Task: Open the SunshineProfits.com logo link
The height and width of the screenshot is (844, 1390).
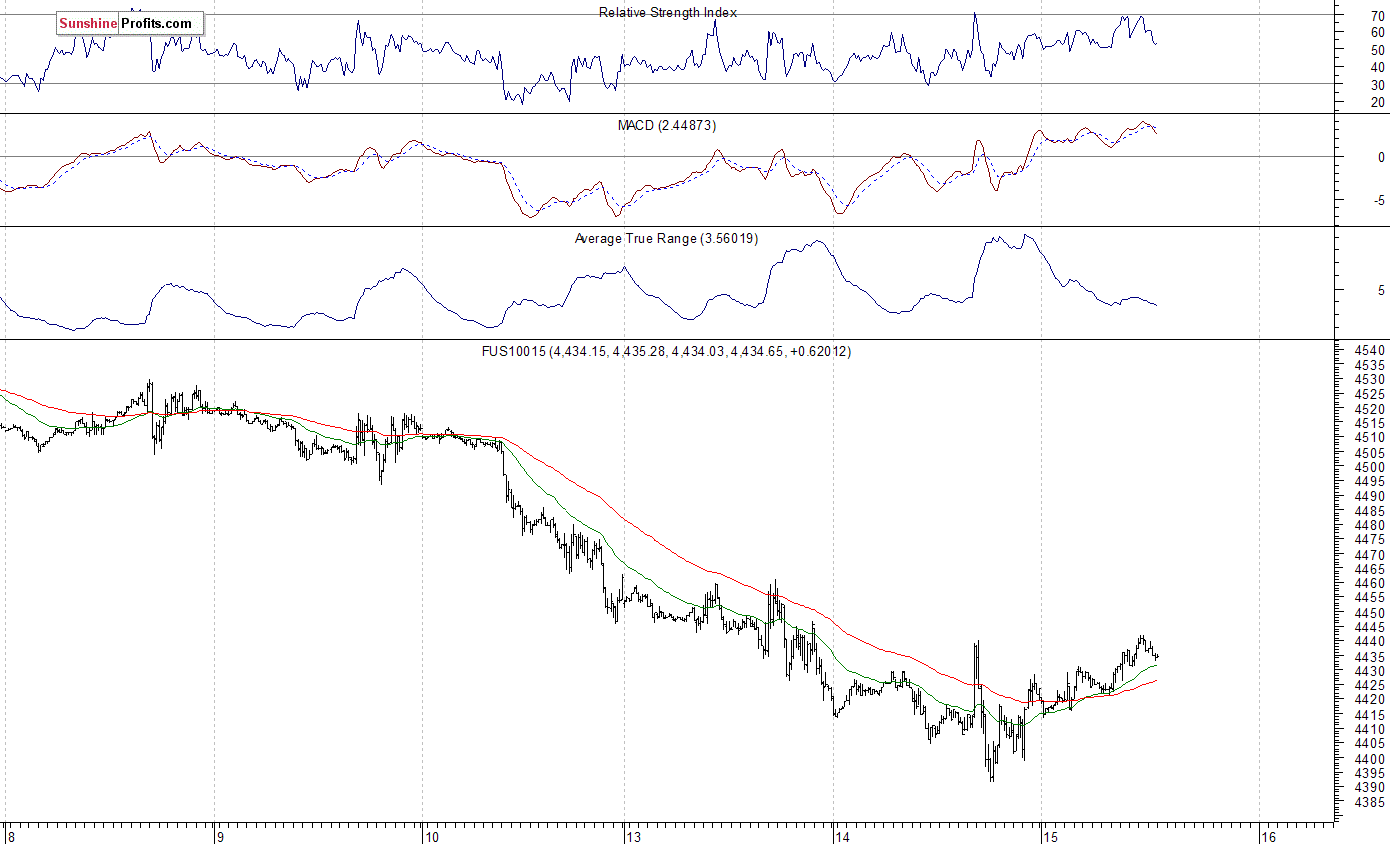Action: click(130, 23)
